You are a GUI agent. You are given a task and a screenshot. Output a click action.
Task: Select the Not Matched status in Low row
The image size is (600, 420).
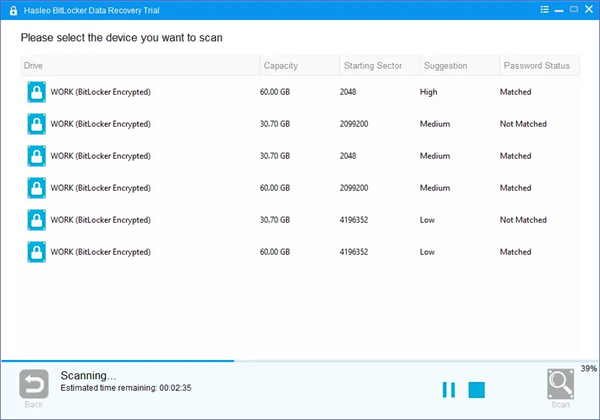[x=523, y=220]
